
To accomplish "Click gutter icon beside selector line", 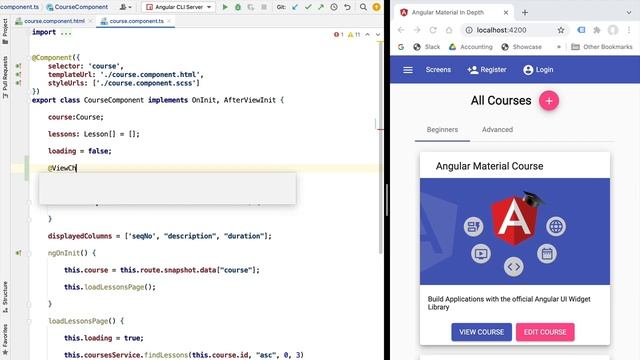I will click(x=18, y=66).
